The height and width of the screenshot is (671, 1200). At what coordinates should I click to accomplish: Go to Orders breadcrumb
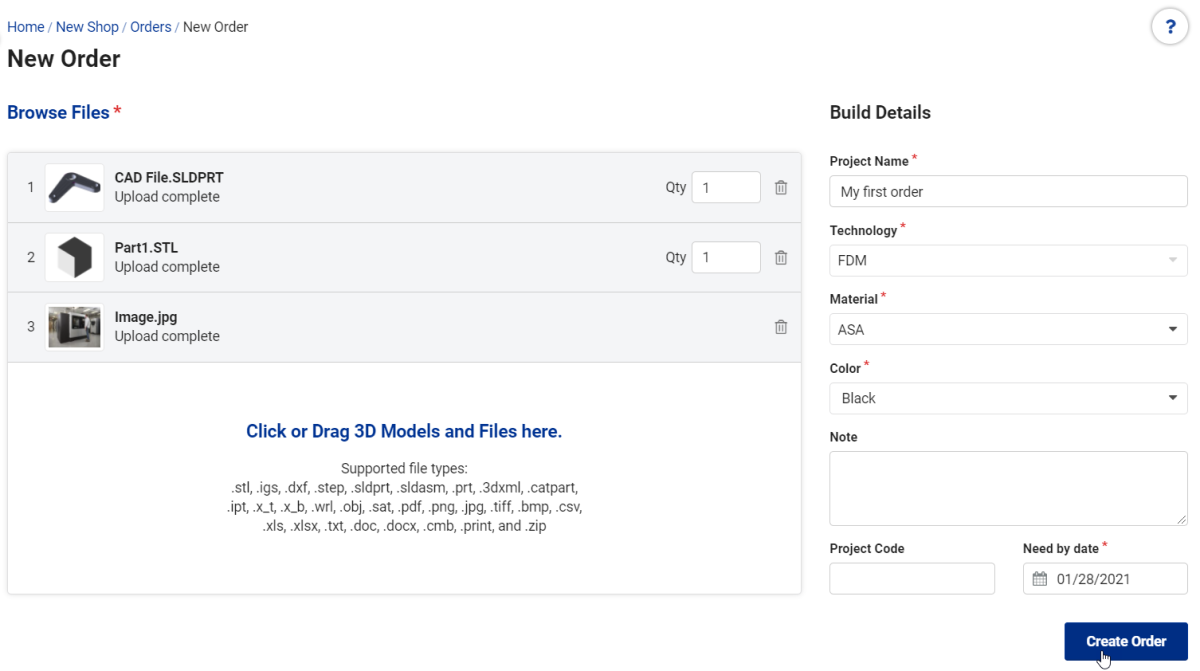(151, 27)
